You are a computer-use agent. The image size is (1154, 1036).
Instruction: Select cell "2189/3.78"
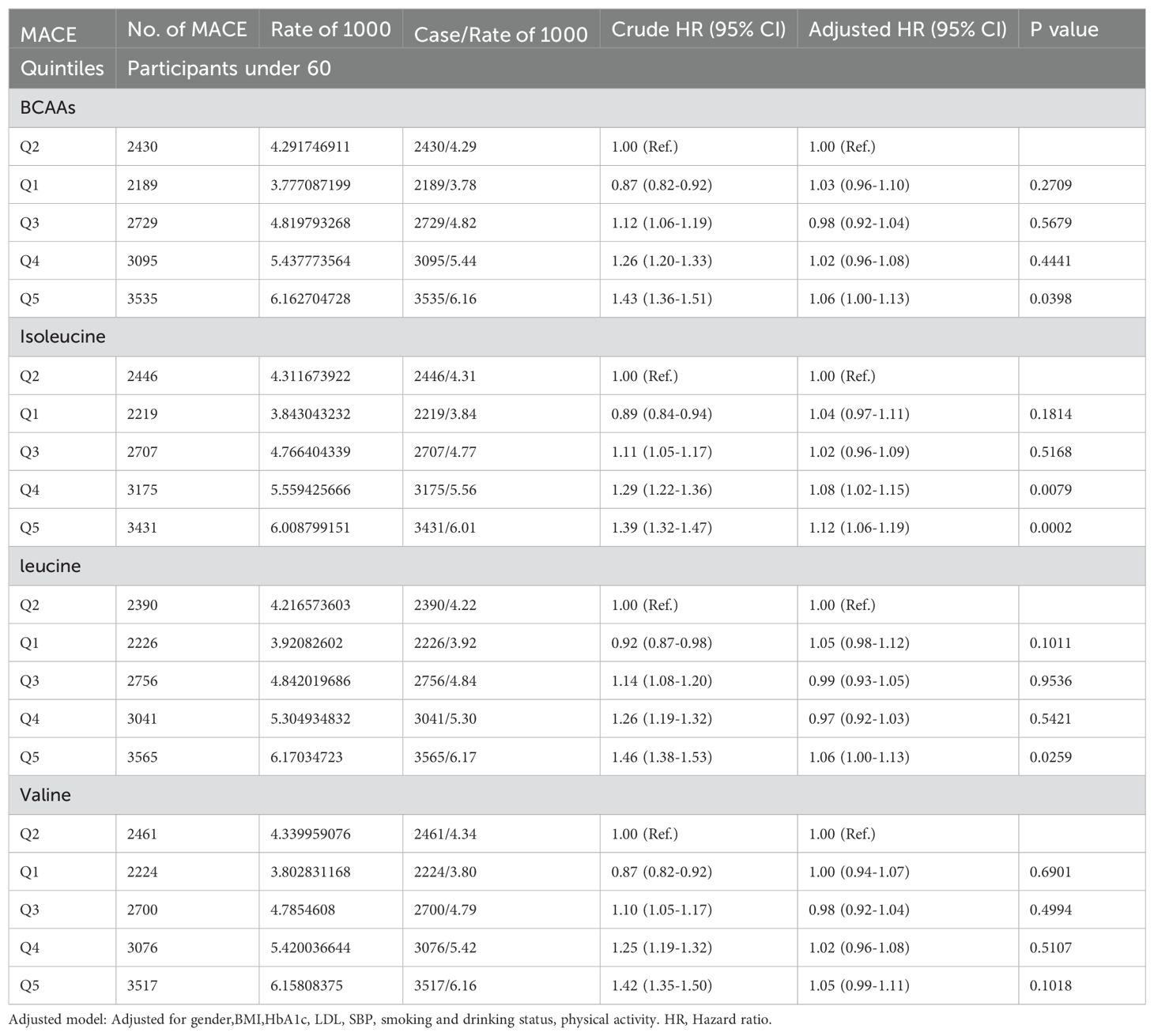pos(445,185)
